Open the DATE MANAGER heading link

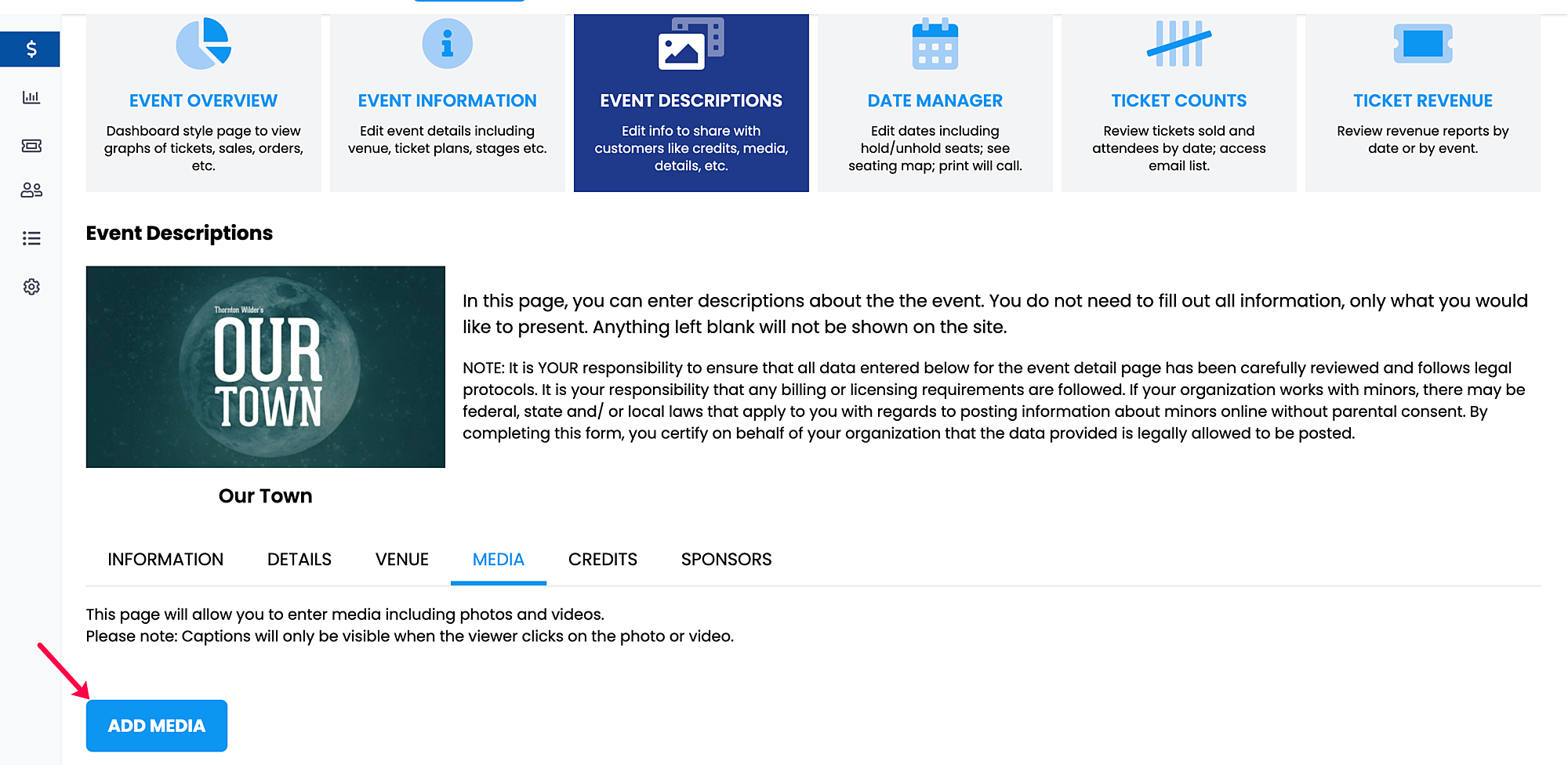click(x=935, y=100)
